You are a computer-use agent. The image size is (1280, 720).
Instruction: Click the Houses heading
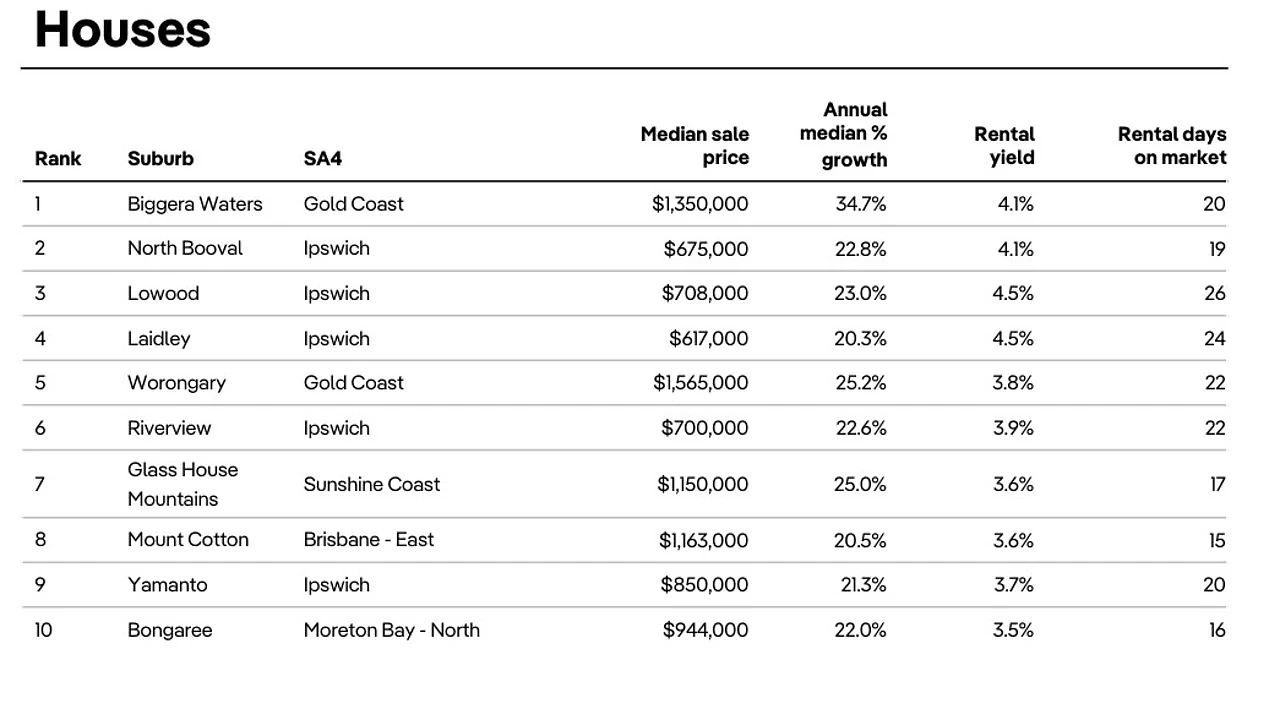[122, 29]
